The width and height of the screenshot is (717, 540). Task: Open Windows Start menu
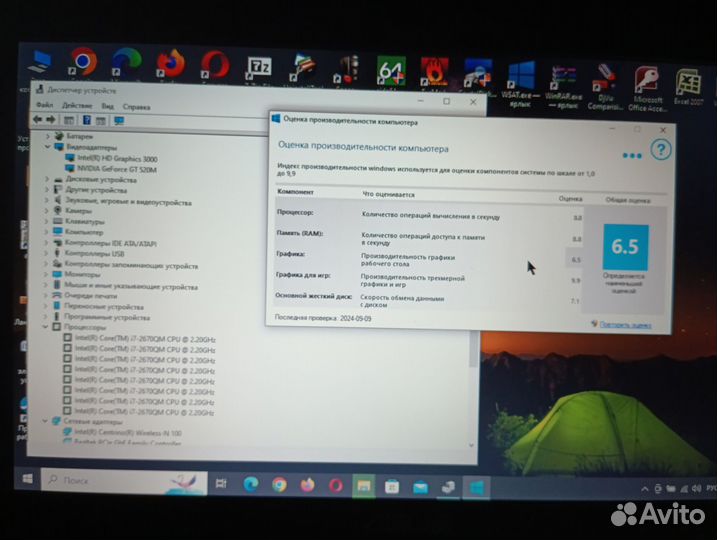pyautogui.click(x=27, y=478)
